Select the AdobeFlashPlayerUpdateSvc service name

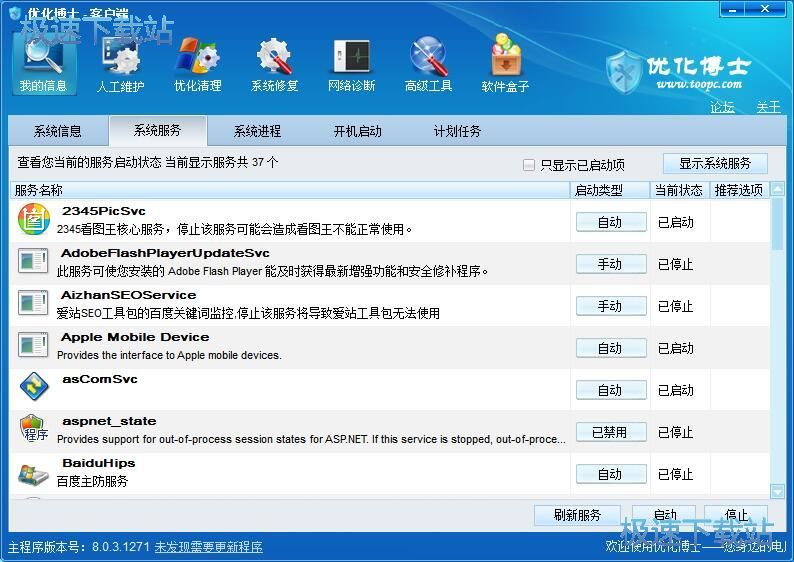pyautogui.click(x=165, y=253)
